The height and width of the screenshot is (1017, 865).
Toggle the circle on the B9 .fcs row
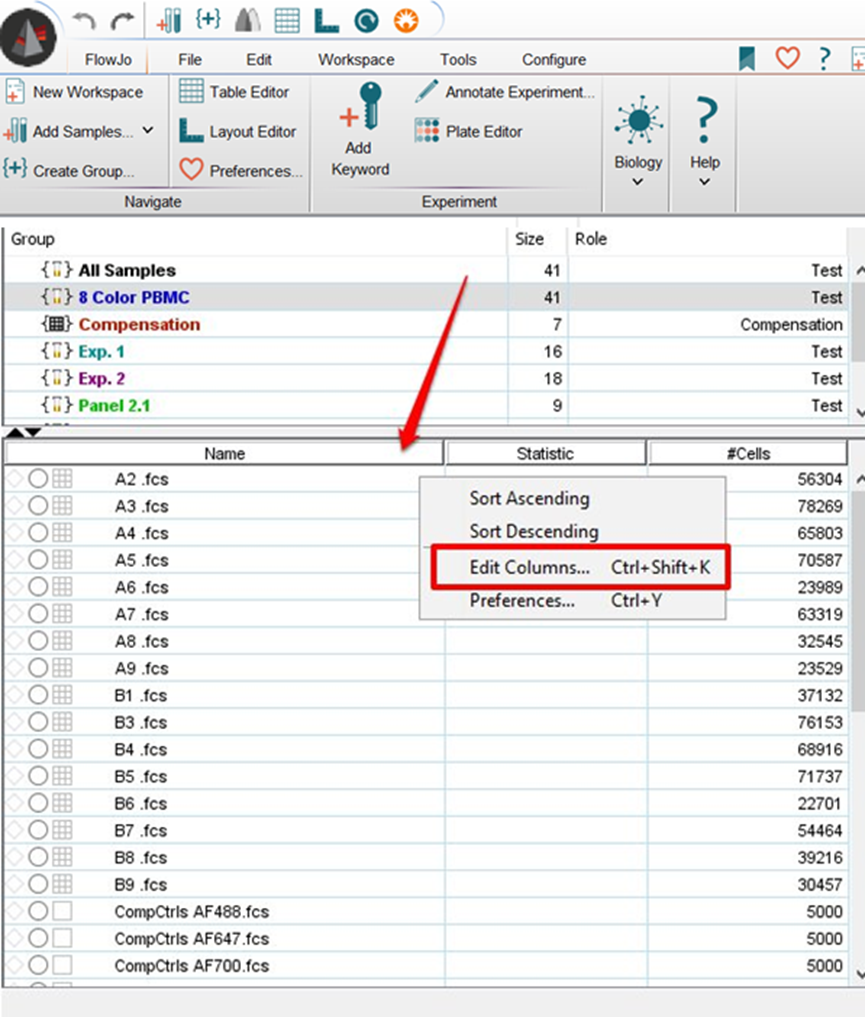pos(38,884)
